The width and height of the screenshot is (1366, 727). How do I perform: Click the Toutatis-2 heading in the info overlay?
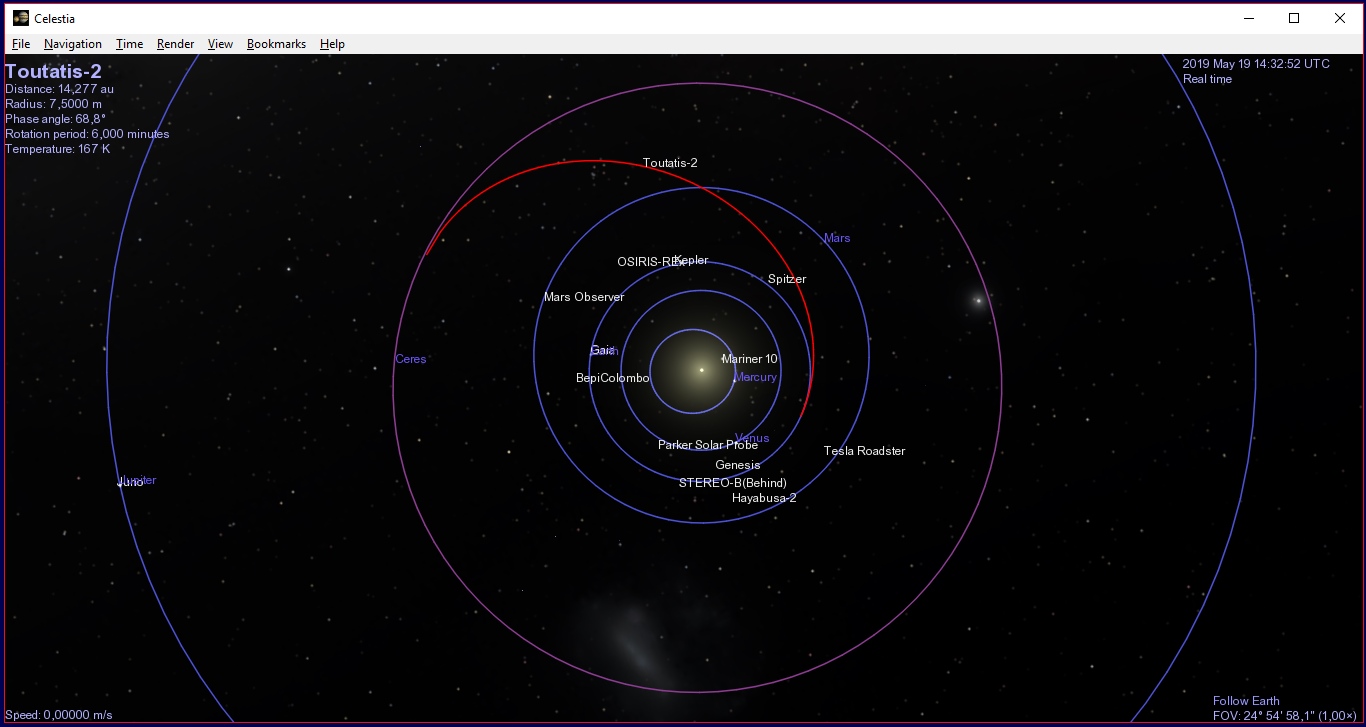[x=53, y=71]
